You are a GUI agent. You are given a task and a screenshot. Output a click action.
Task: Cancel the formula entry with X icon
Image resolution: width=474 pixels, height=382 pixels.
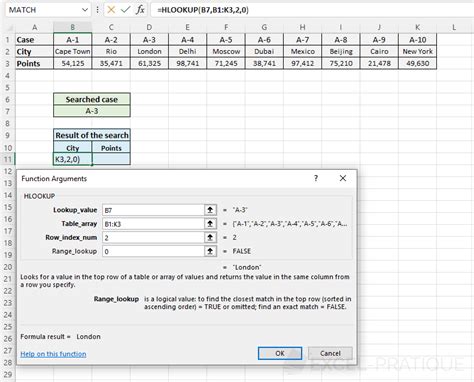click(x=111, y=10)
